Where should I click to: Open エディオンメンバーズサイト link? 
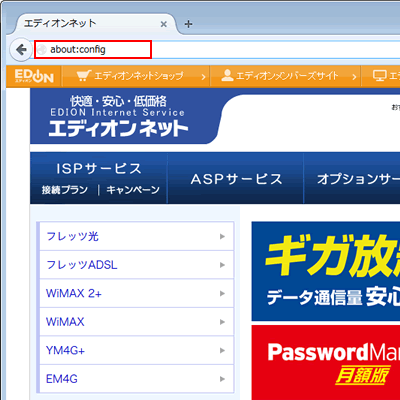click(x=287, y=76)
